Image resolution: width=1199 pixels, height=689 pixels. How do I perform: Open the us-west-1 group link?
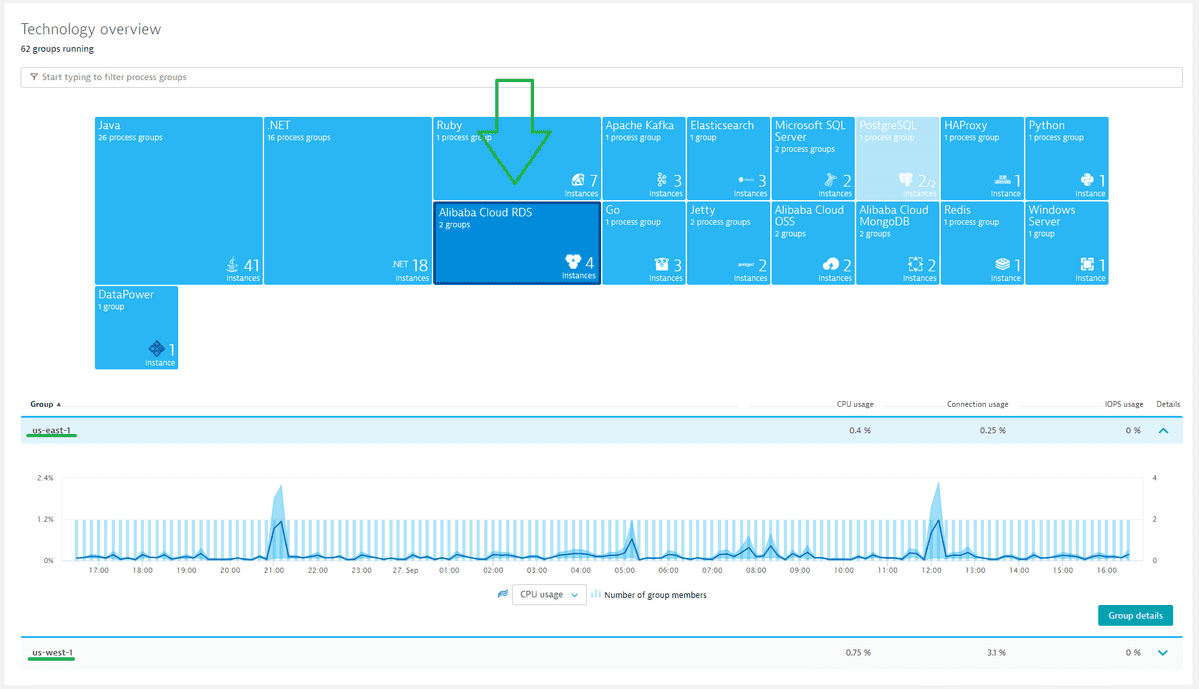coord(50,651)
